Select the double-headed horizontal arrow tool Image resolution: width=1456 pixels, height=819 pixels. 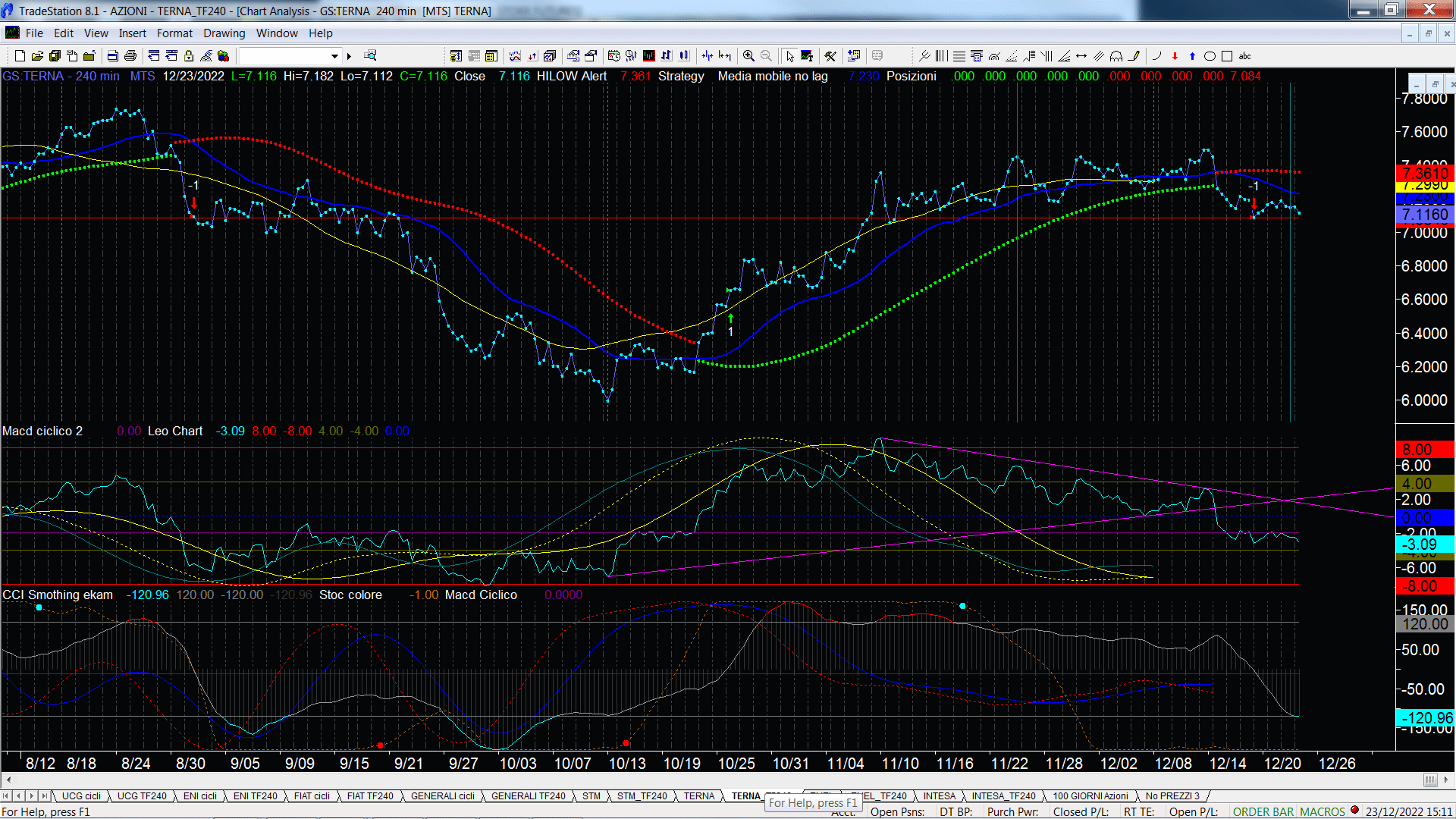point(1081,56)
